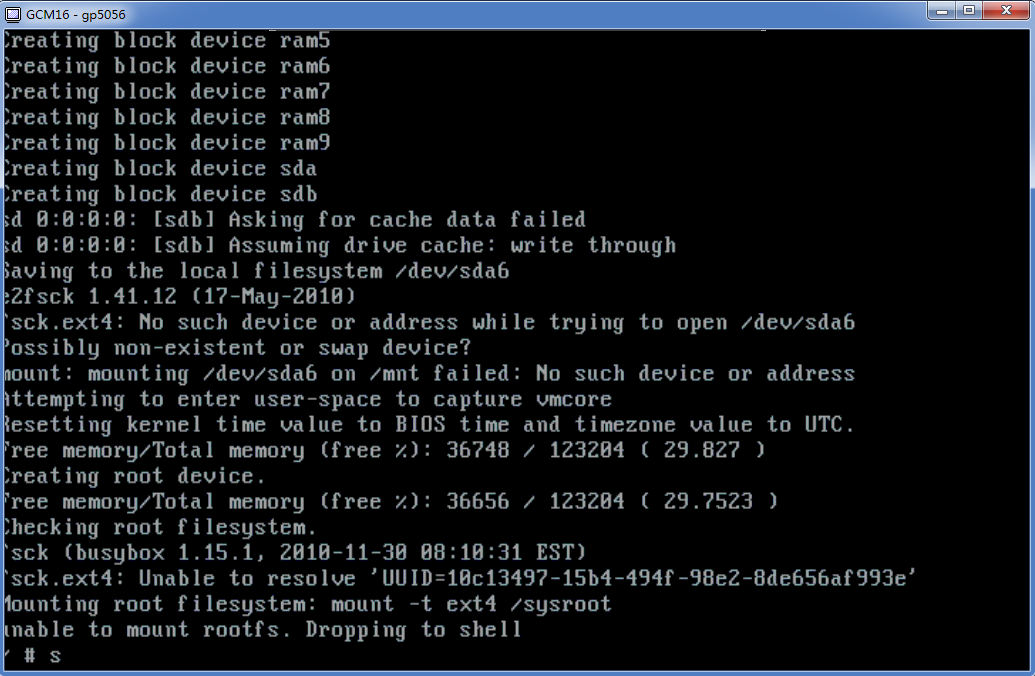The image size is (1035, 676).
Task: Click the "Checking root filesystem." line
Action: pos(160,527)
